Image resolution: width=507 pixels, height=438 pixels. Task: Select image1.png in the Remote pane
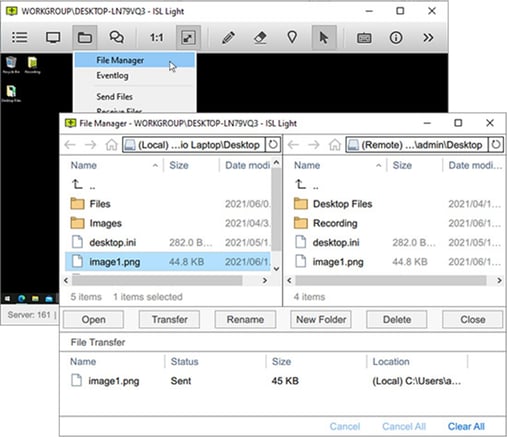pyautogui.click(x=395, y=262)
